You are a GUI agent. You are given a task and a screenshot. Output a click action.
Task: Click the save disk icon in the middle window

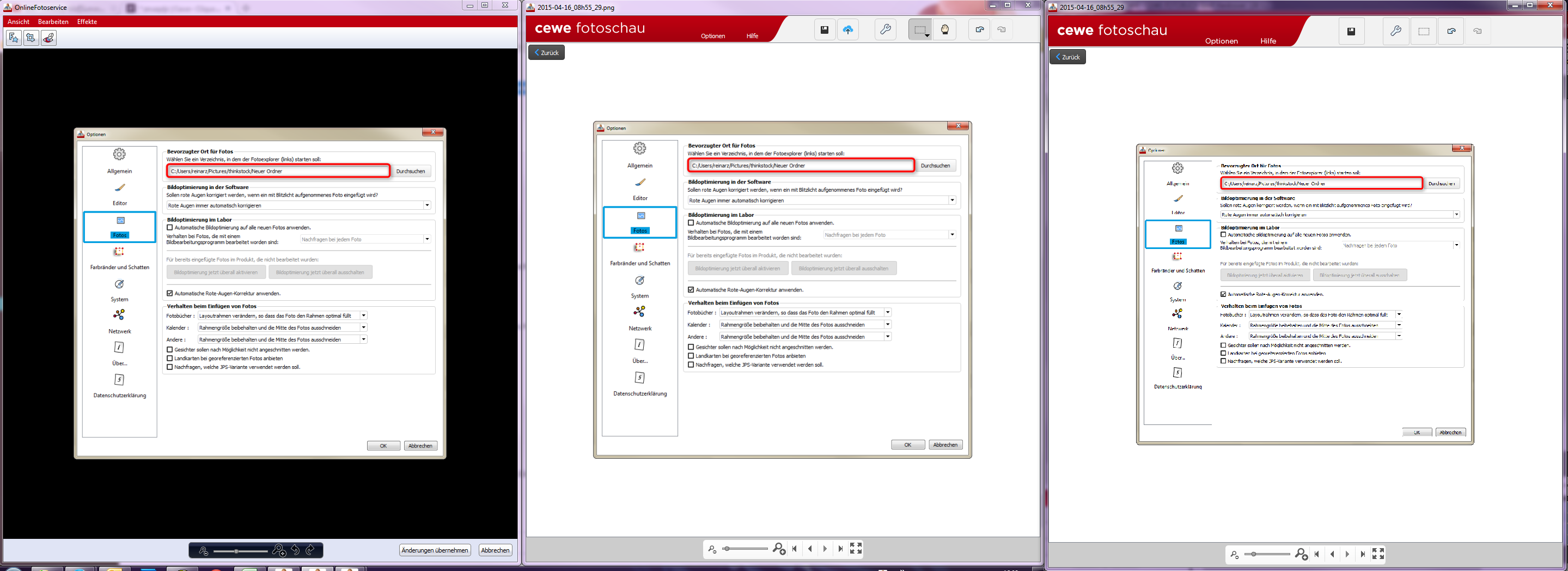point(824,30)
